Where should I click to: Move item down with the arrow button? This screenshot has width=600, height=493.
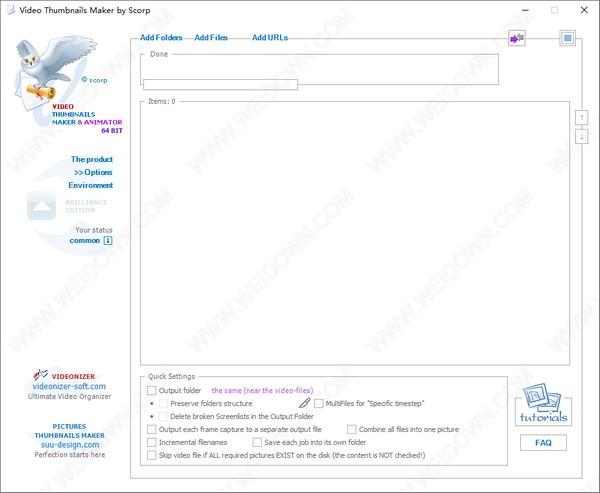(x=582, y=137)
